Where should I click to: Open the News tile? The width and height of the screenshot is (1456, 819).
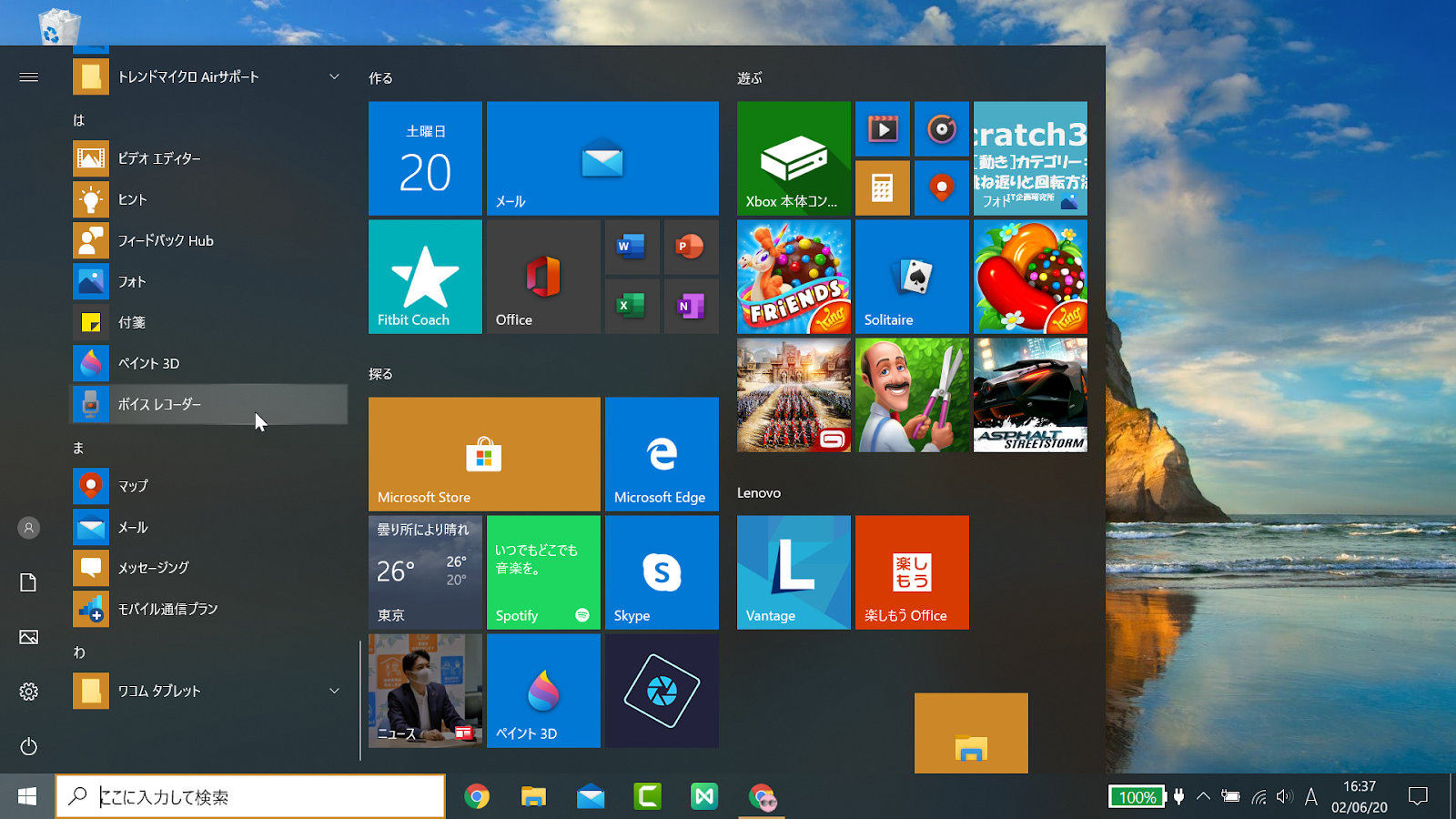[425, 691]
